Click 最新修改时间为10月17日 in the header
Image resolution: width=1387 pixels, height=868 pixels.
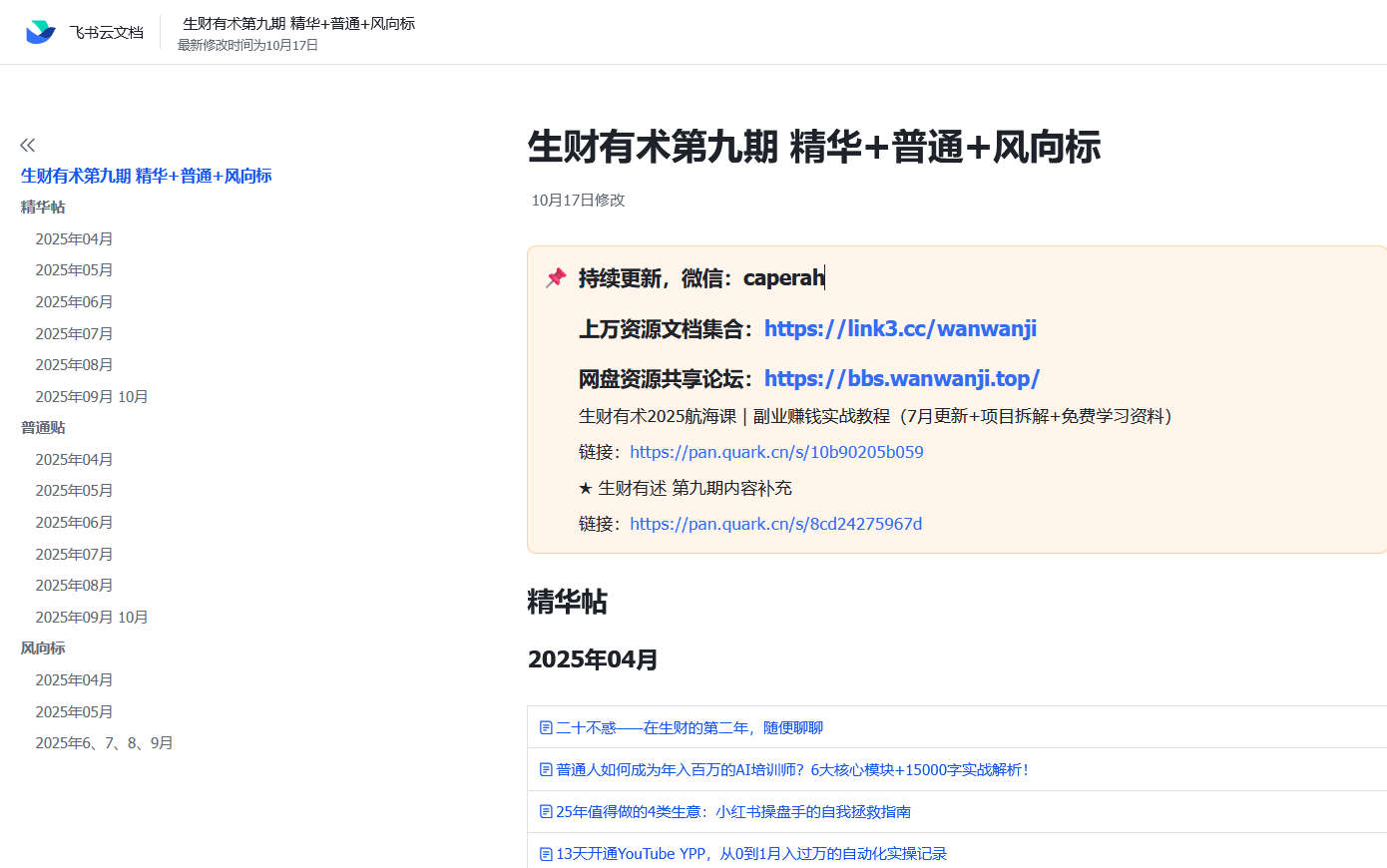coord(247,45)
